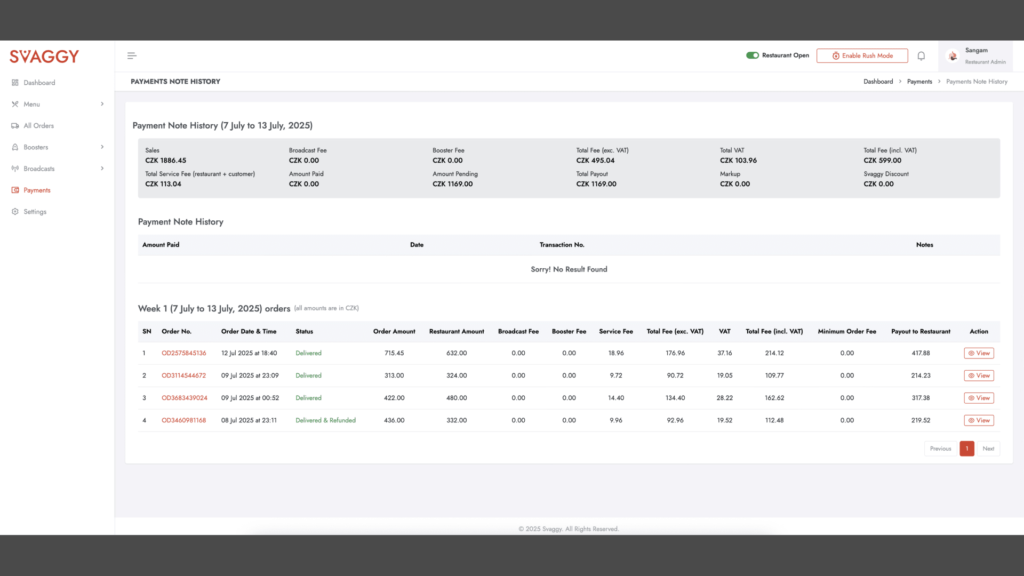Click the Dashboard sidebar icon
The height and width of the screenshot is (576, 1024).
click(15, 83)
